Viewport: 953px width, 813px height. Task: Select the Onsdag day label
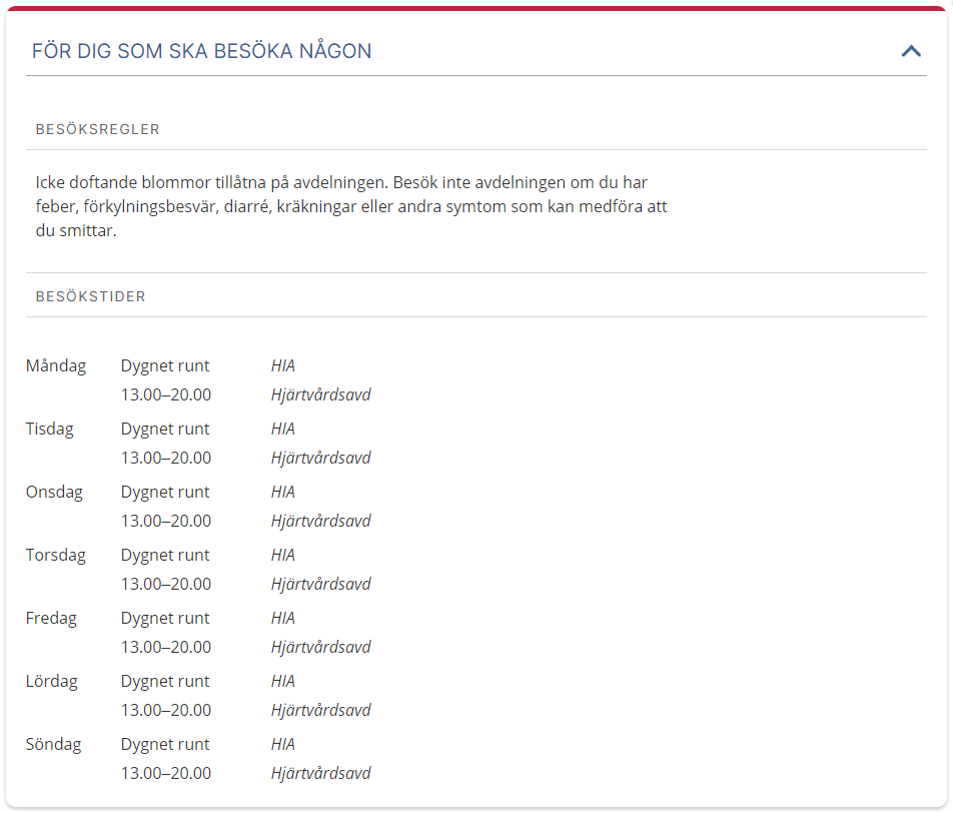(54, 492)
